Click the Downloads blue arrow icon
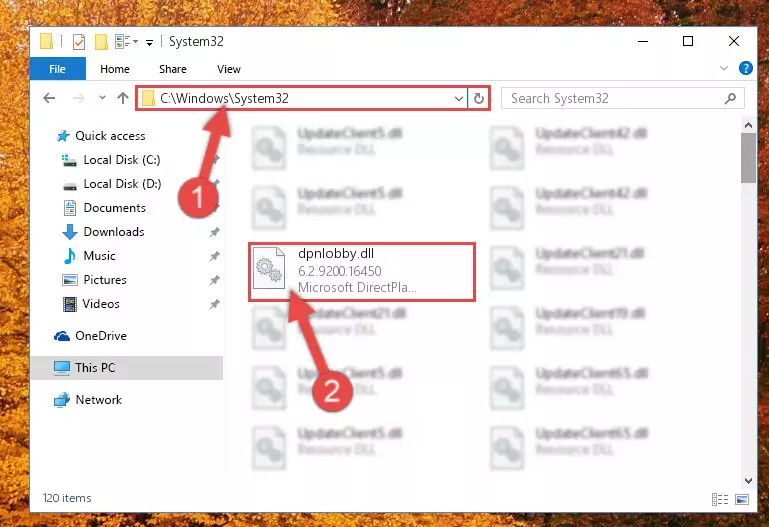 [70, 232]
